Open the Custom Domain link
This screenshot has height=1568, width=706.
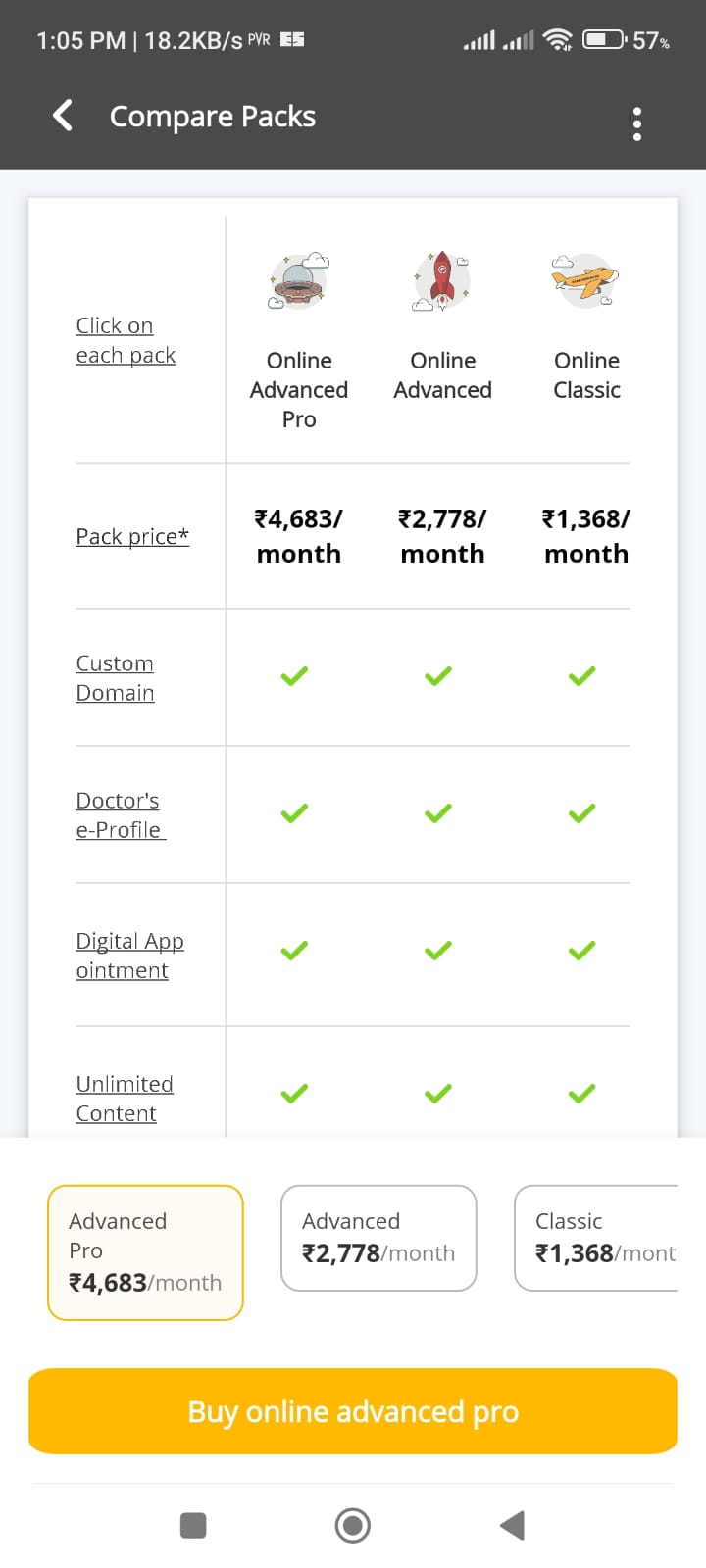click(115, 678)
